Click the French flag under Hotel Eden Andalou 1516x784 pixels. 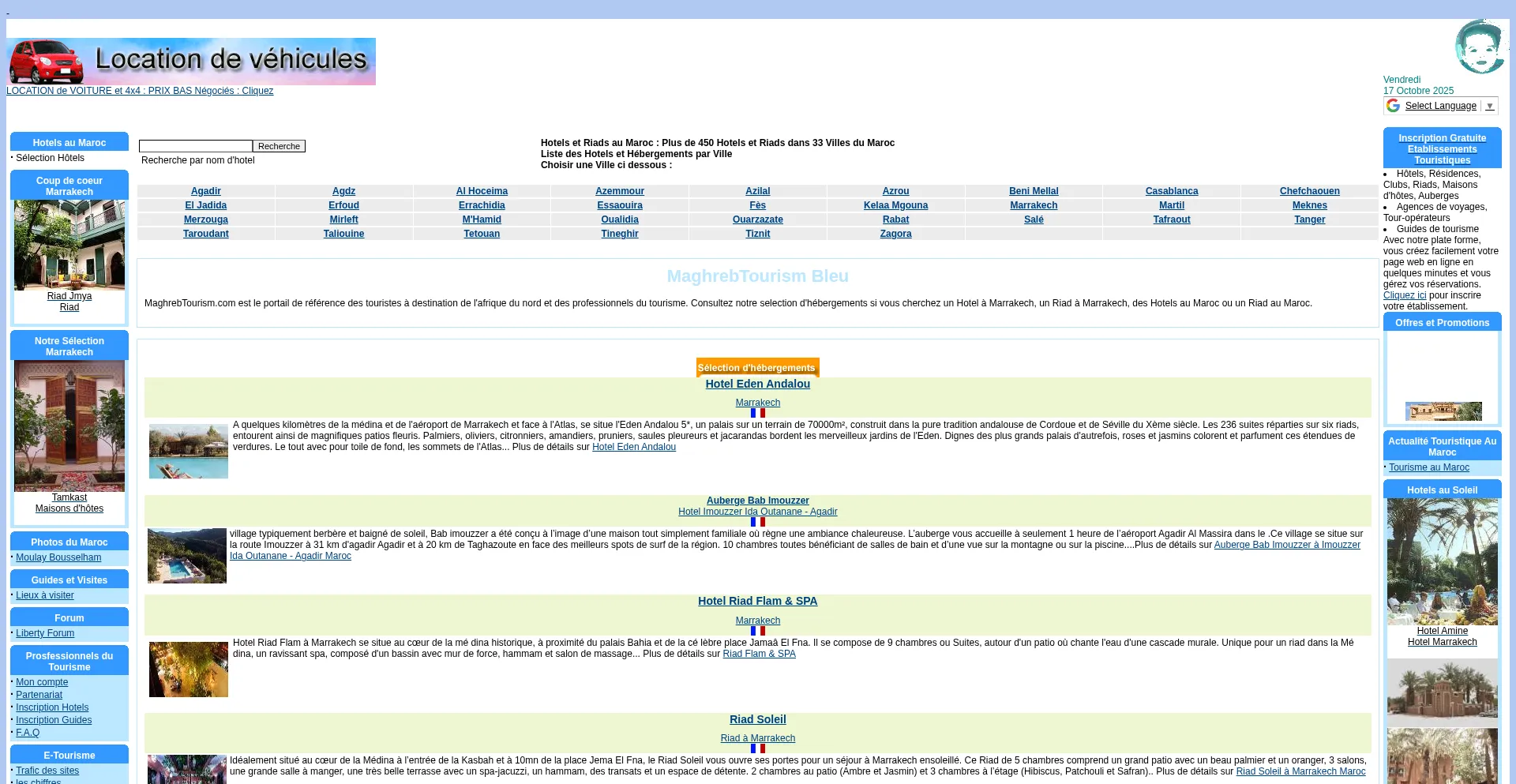(x=757, y=413)
